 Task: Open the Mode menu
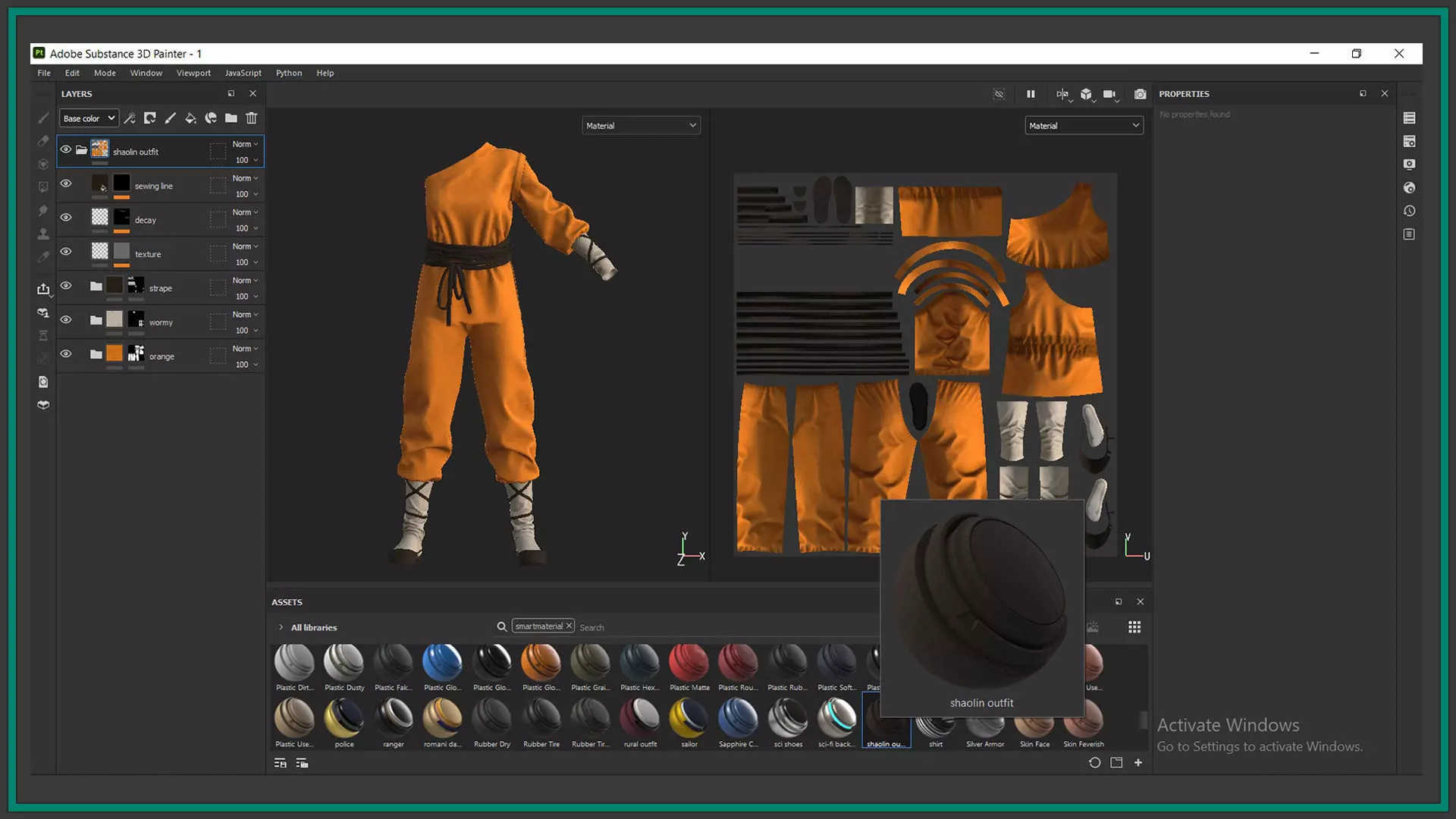pyautogui.click(x=105, y=73)
